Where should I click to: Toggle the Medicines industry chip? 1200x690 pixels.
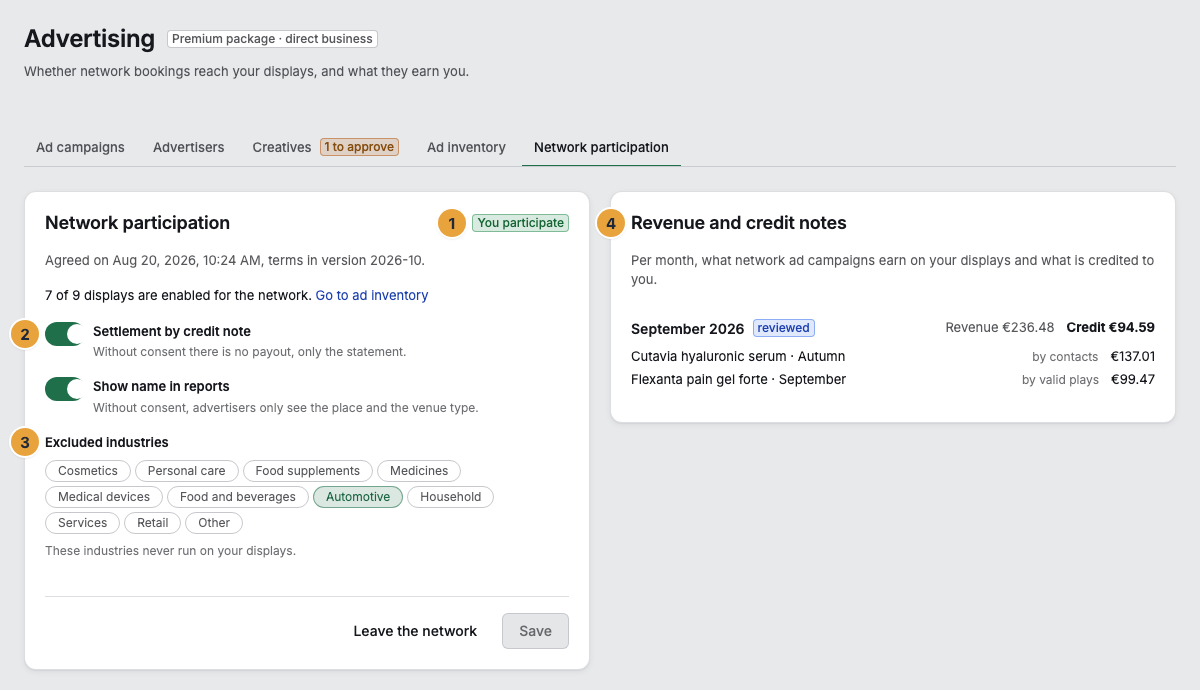[419, 471]
